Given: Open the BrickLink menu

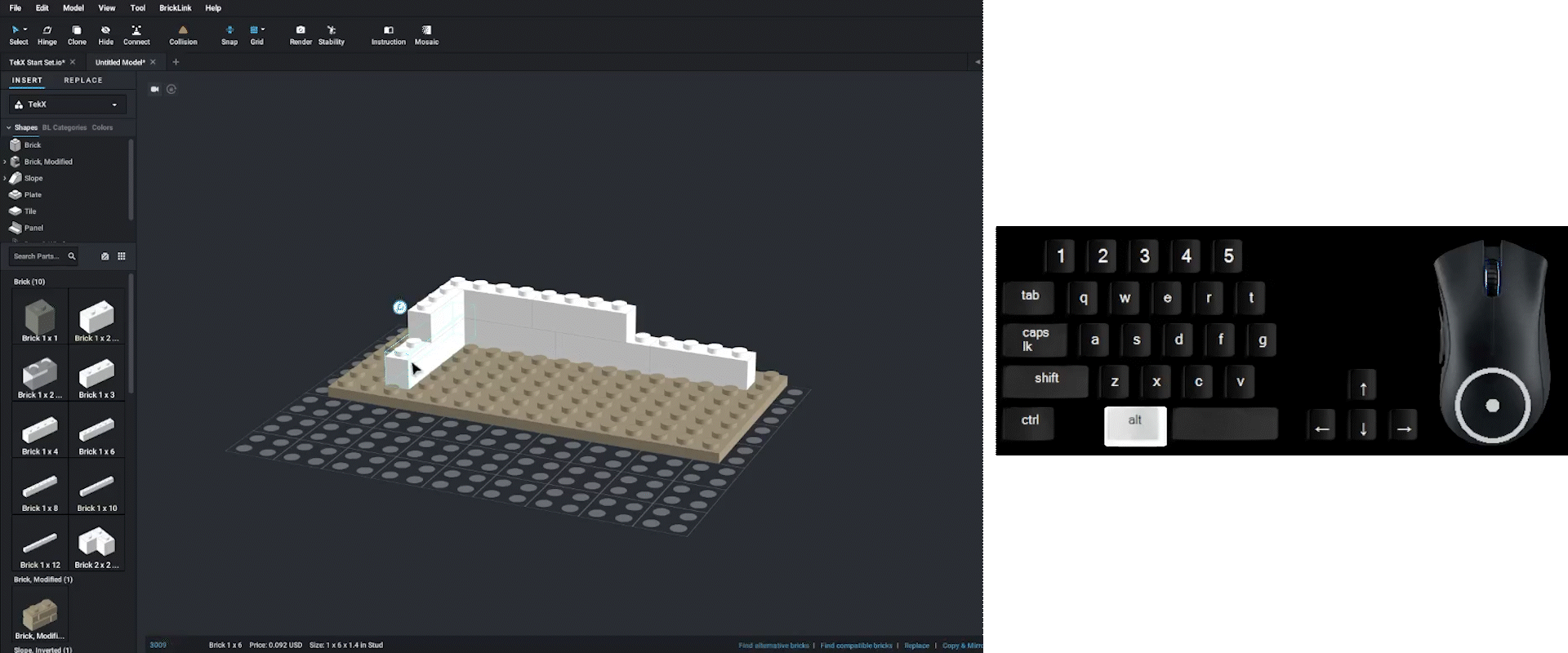Looking at the screenshot, I should click(x=175, y=8).
